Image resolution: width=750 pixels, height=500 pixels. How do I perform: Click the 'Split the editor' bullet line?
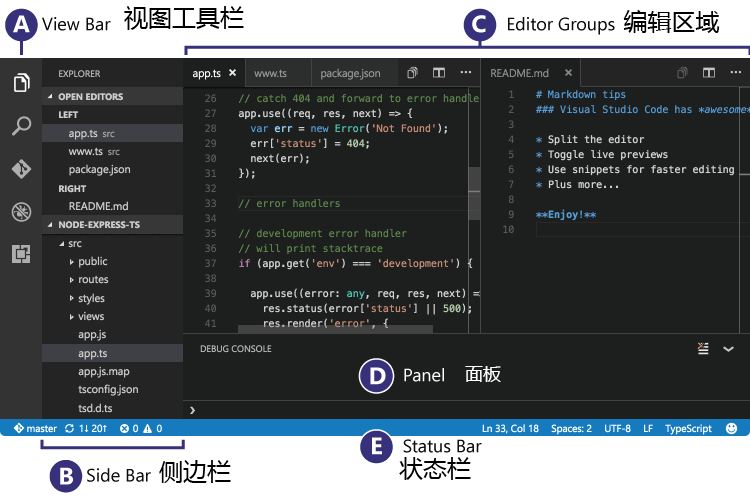pos(590,139)
